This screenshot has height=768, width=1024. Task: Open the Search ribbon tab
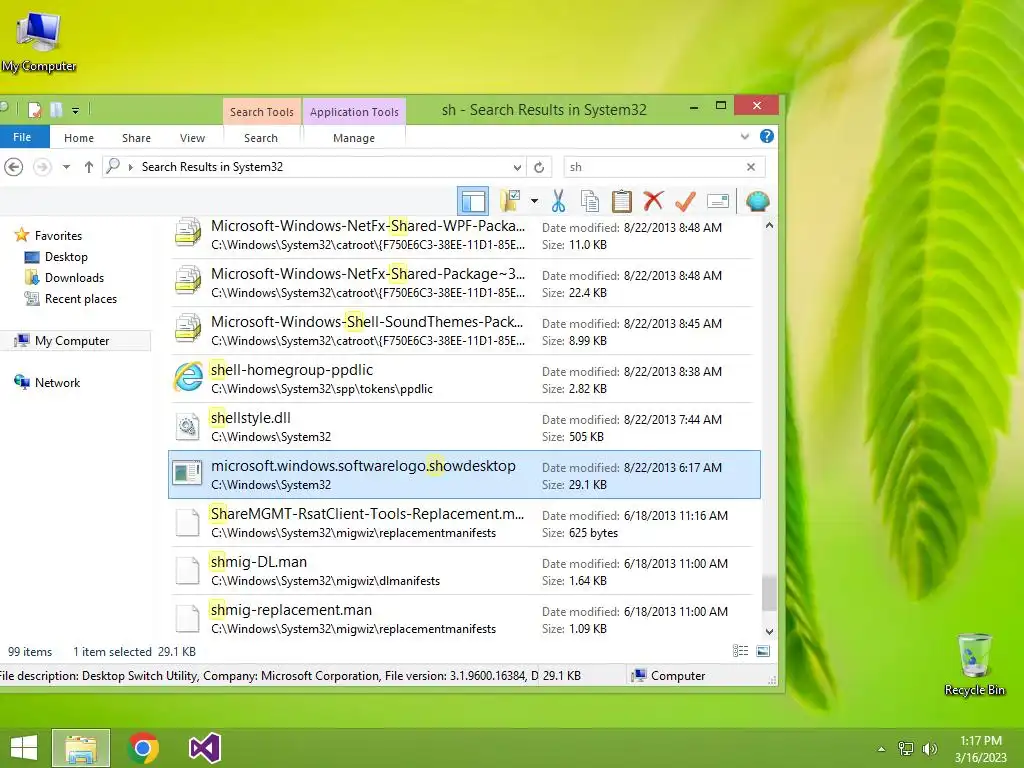[261, 138]
